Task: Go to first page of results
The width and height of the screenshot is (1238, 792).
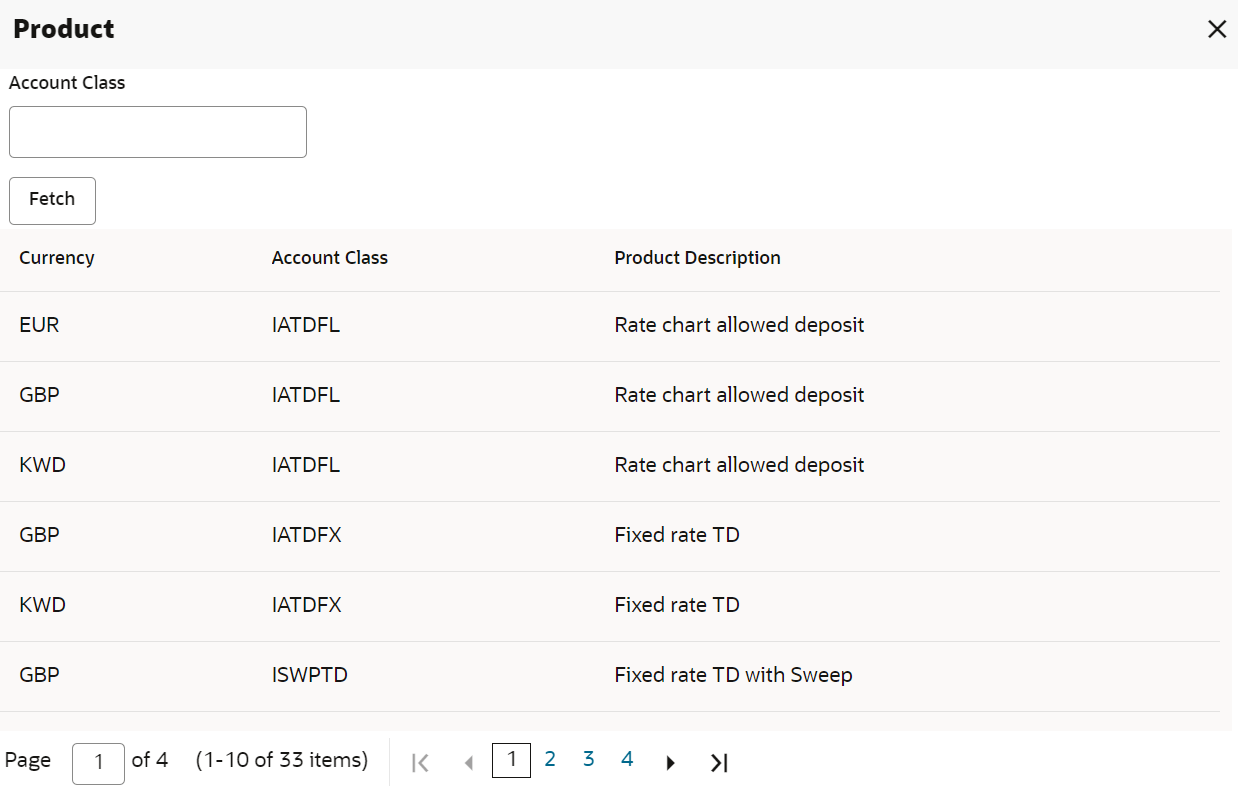Action: (421, 762)
